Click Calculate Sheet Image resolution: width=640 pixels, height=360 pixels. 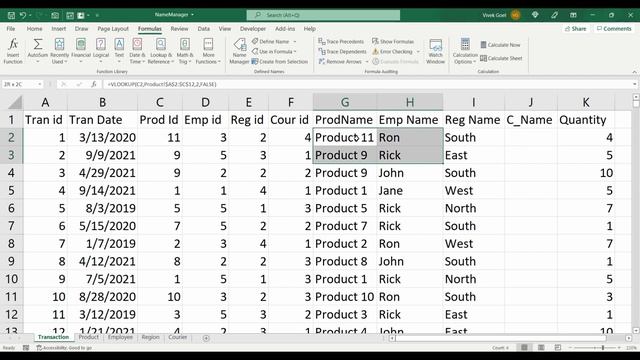[501, 58]
